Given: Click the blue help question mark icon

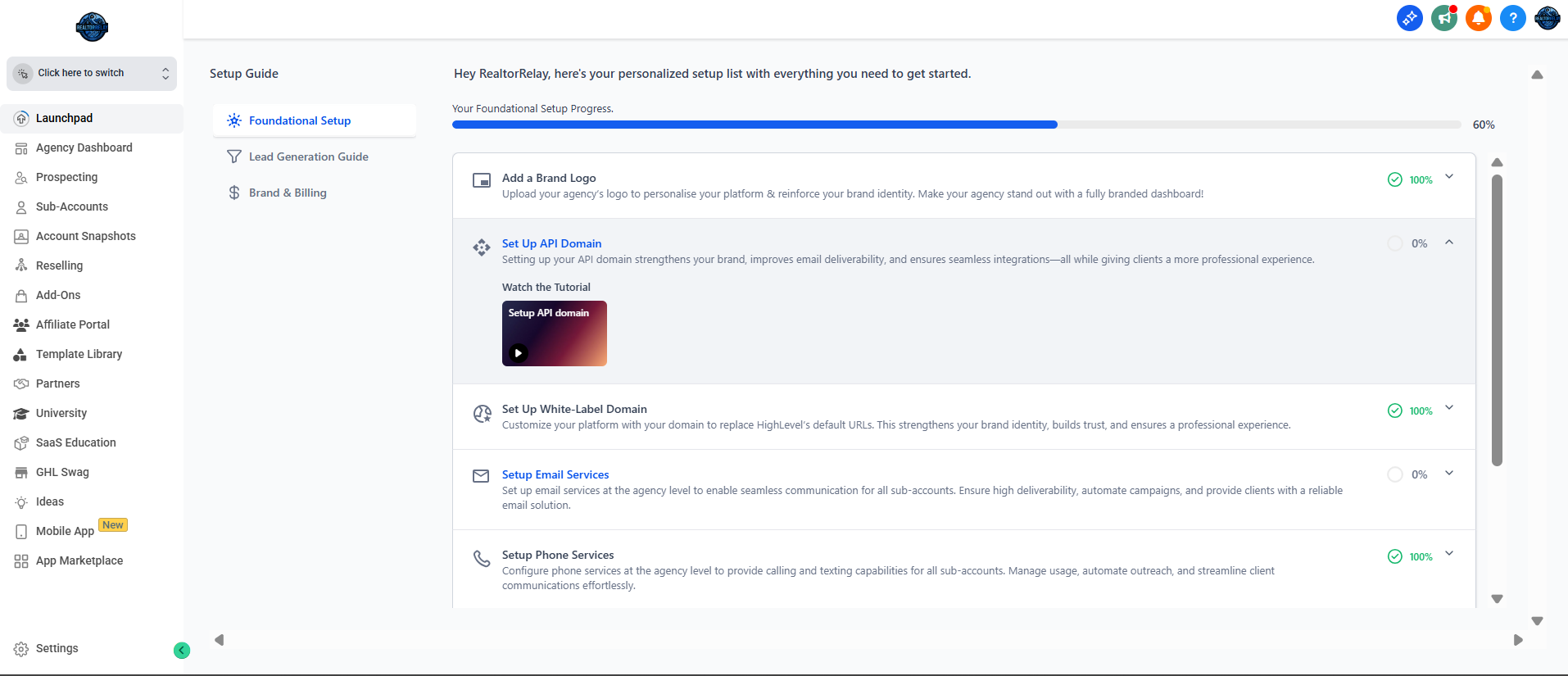Looking at the screenshot, I should click(1512, 18).
